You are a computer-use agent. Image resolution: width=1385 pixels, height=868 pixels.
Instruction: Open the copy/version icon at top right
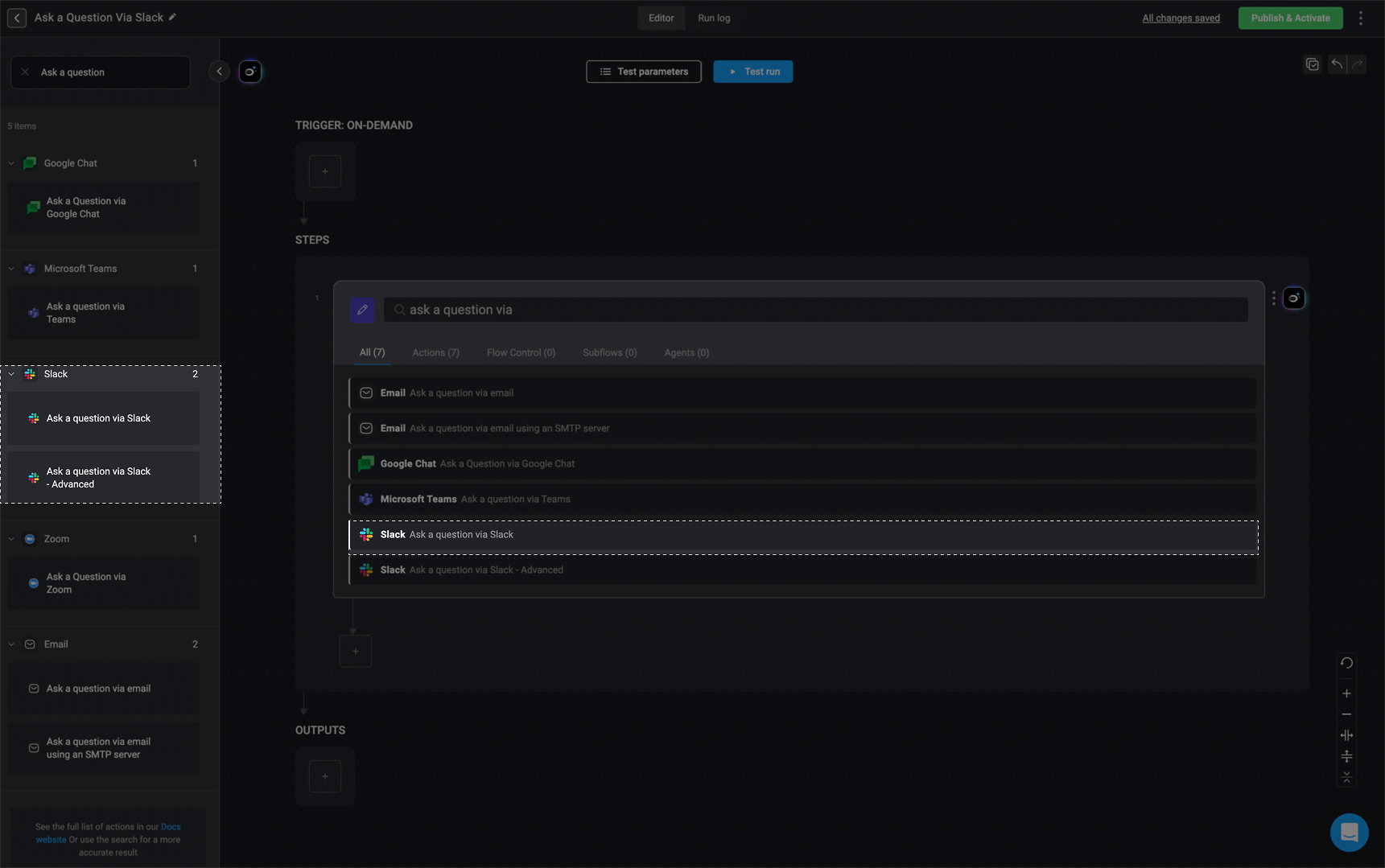pyautogui.click(x=1313, y=64)
